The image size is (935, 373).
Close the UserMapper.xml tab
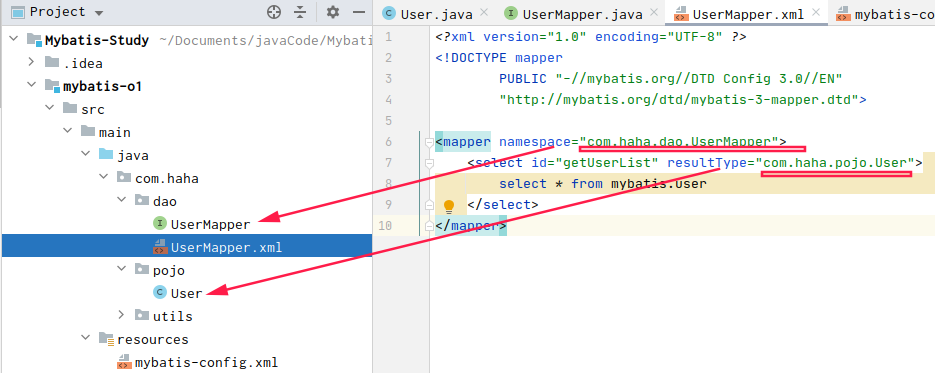pos(816,12)
